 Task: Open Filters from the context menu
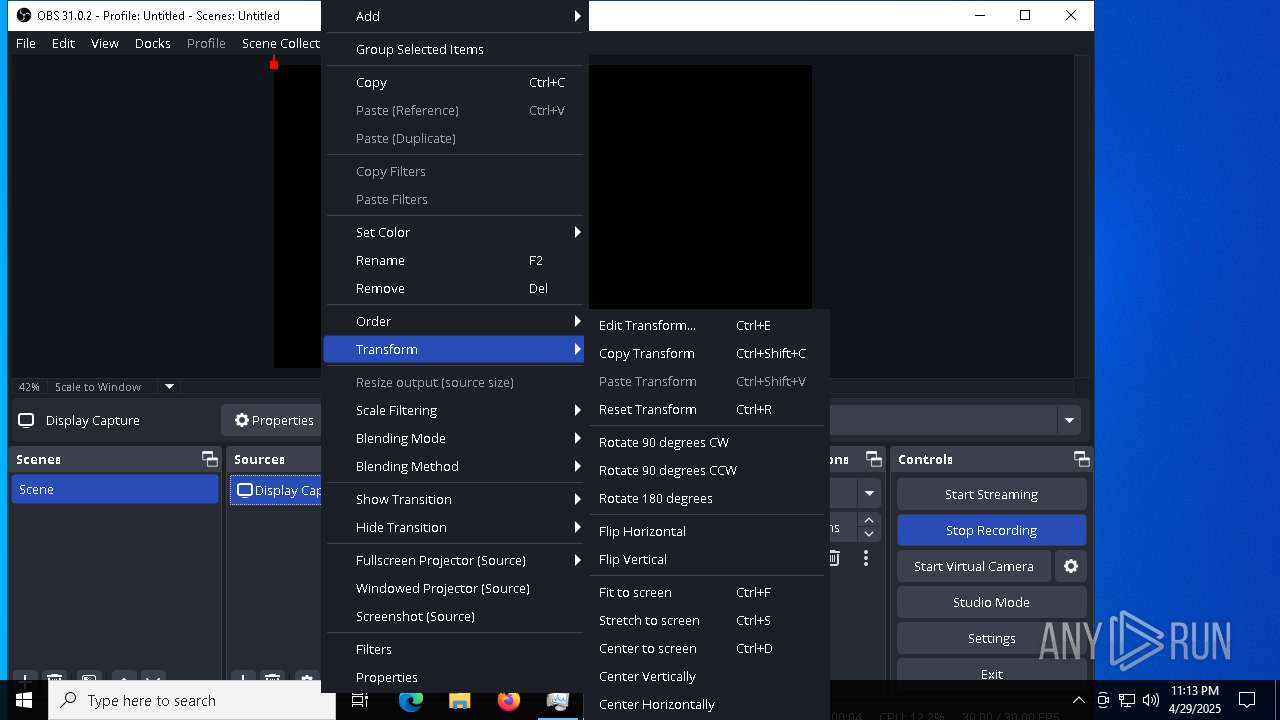pos(454,649)
